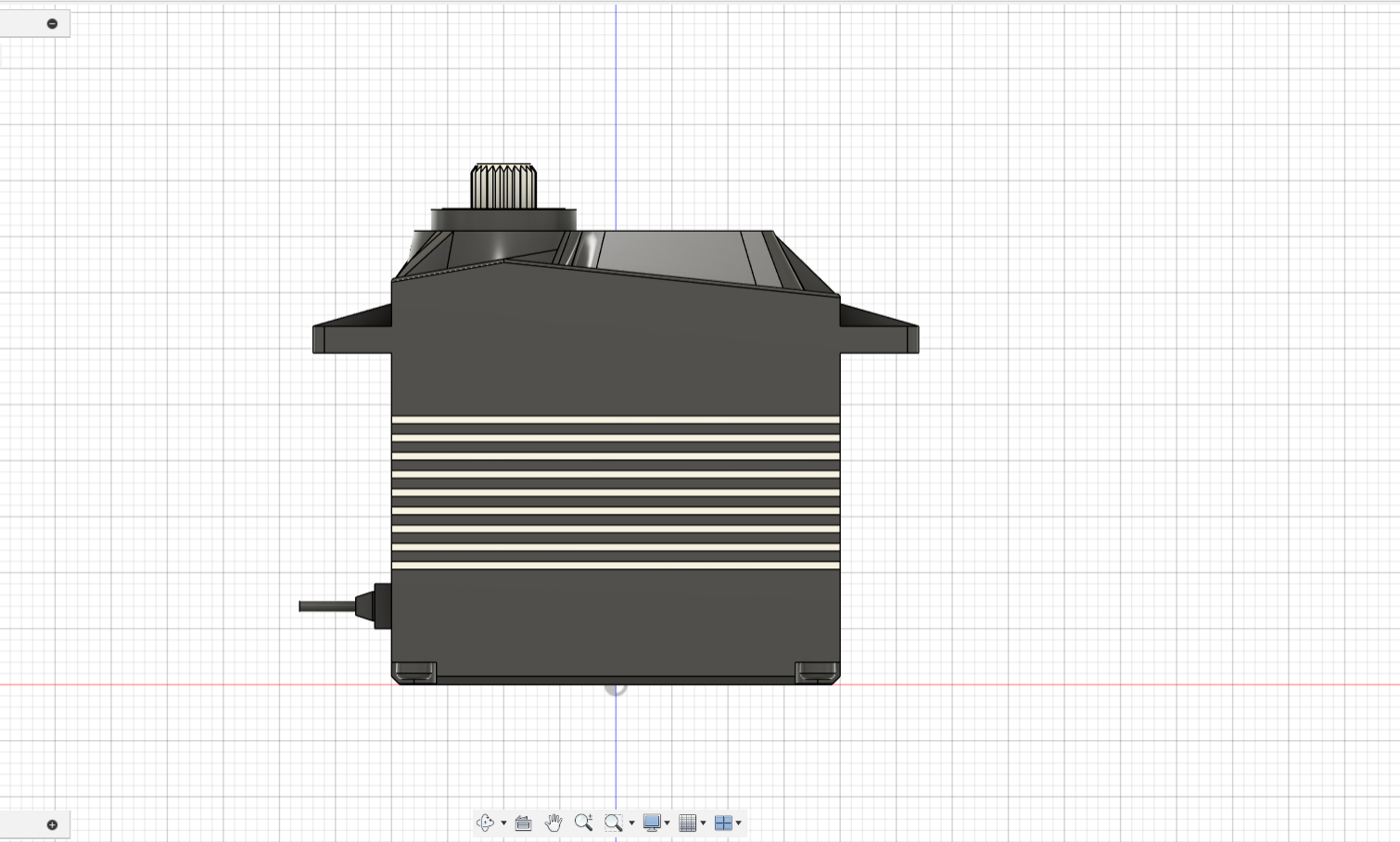Expand the Grid and Snaps dropdown arrow

pyautogui.click(x=703, y=823)
